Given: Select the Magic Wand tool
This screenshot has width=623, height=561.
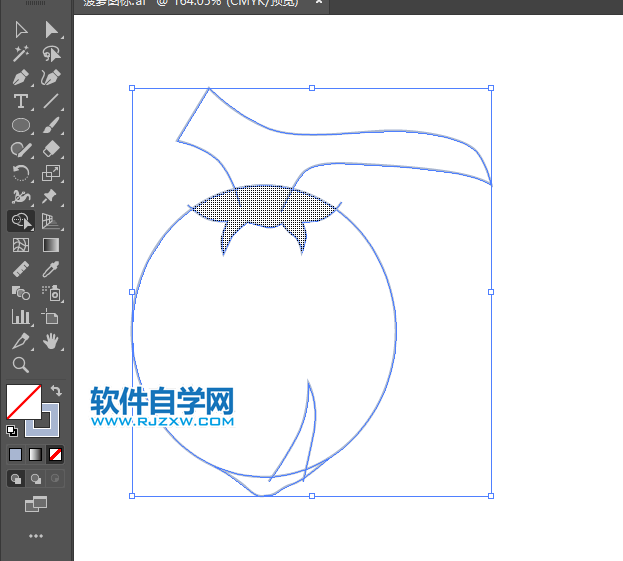Looking at the screenshot, I should pos(21,54).
